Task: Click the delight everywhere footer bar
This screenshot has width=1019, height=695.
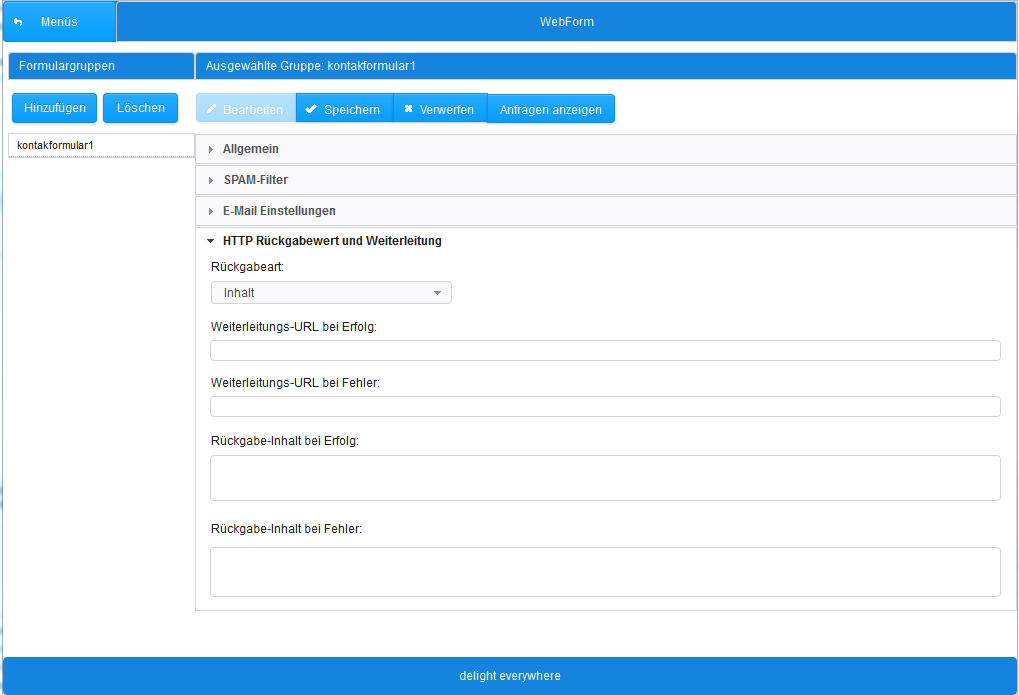Action: pos(509,676)
